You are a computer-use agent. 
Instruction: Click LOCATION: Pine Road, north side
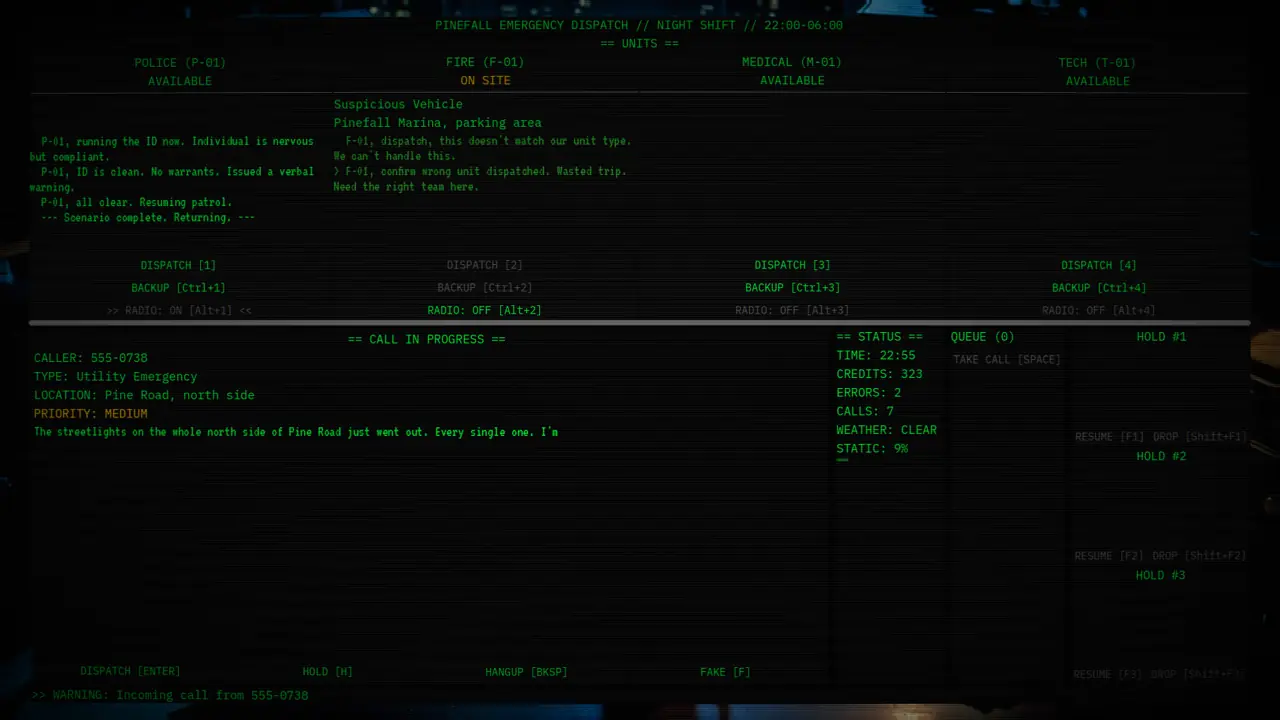(144, 395)
